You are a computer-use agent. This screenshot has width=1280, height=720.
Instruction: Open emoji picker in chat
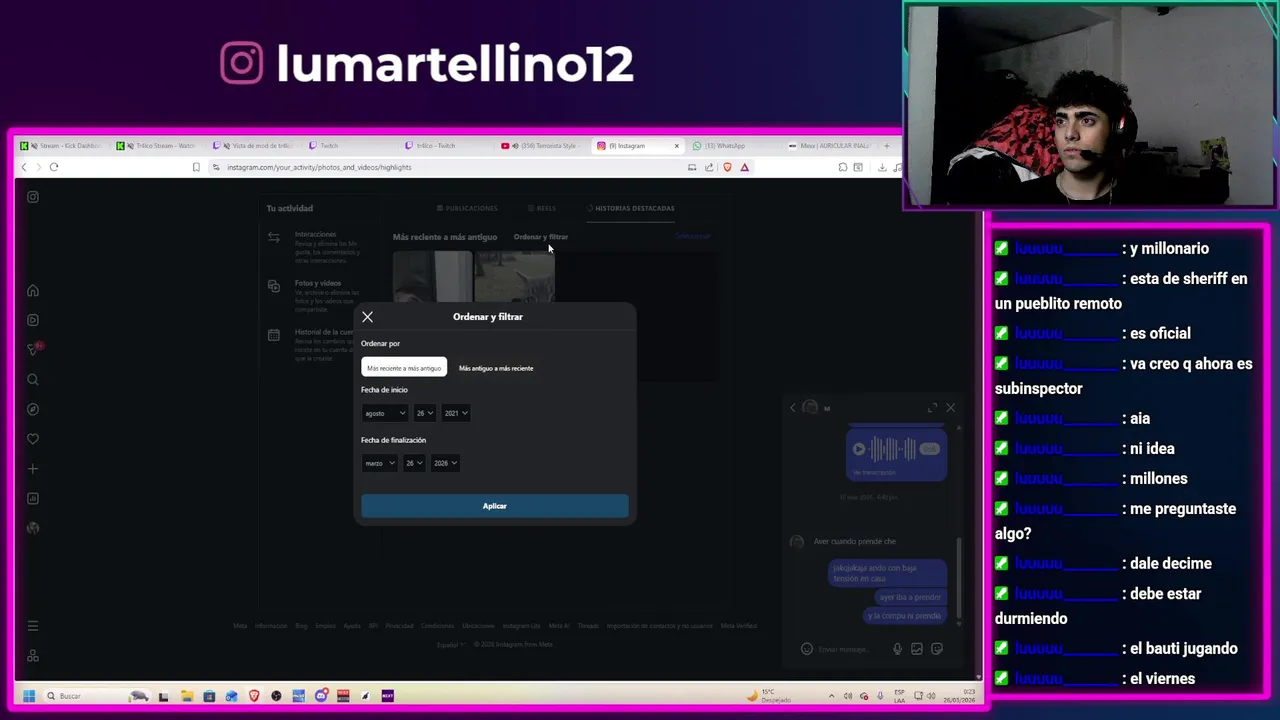click(807, 649)
